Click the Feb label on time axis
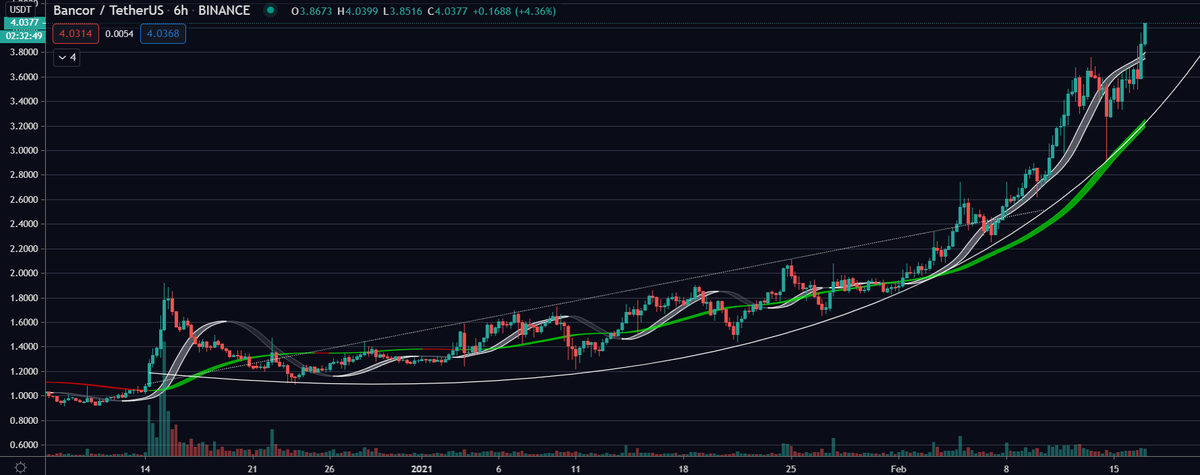Screen dimensions: 1200x475 click(x=899, y=467)
